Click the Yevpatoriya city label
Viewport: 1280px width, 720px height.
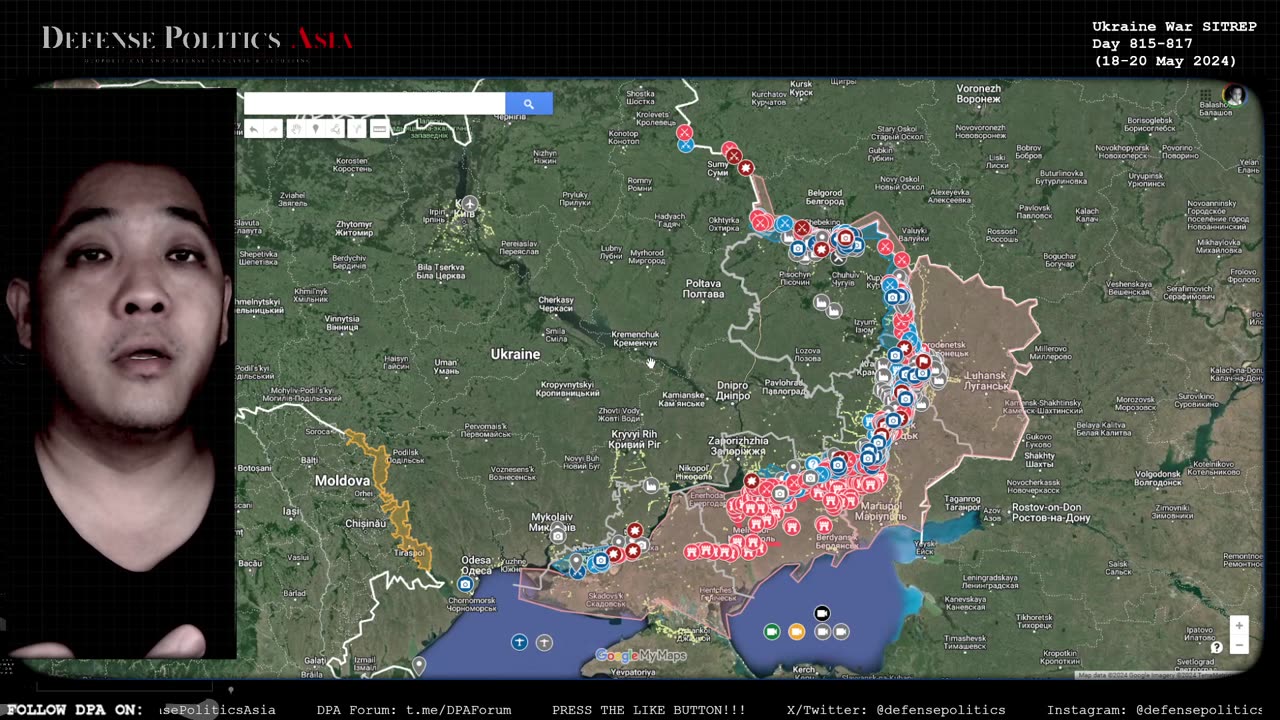pyautogui.click(x=632, y=672)
